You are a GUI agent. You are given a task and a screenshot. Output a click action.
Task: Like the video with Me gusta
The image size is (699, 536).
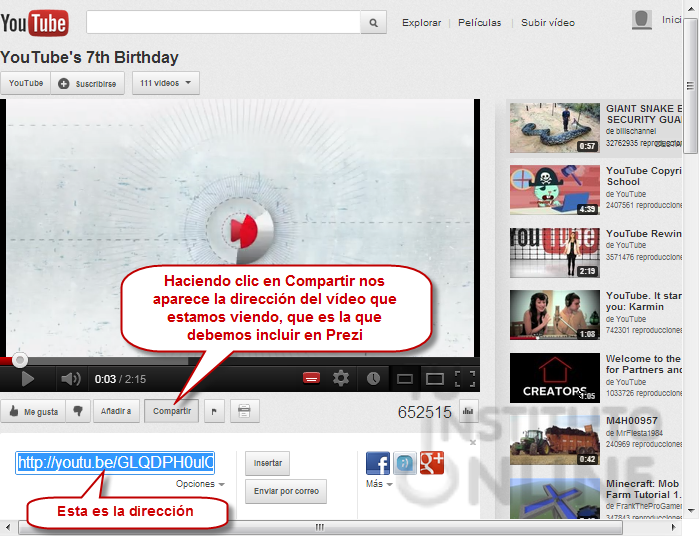(33, 411)
